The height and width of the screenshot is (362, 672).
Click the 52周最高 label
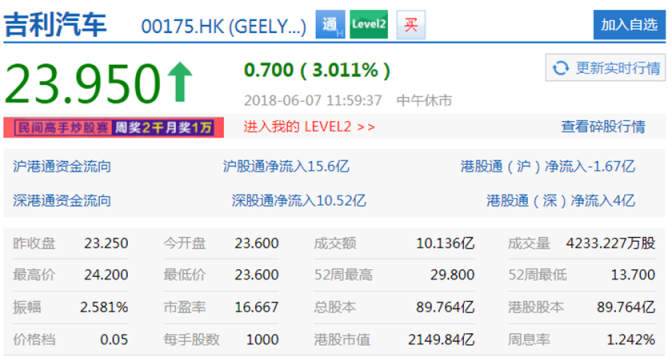[x=343, y=275]
